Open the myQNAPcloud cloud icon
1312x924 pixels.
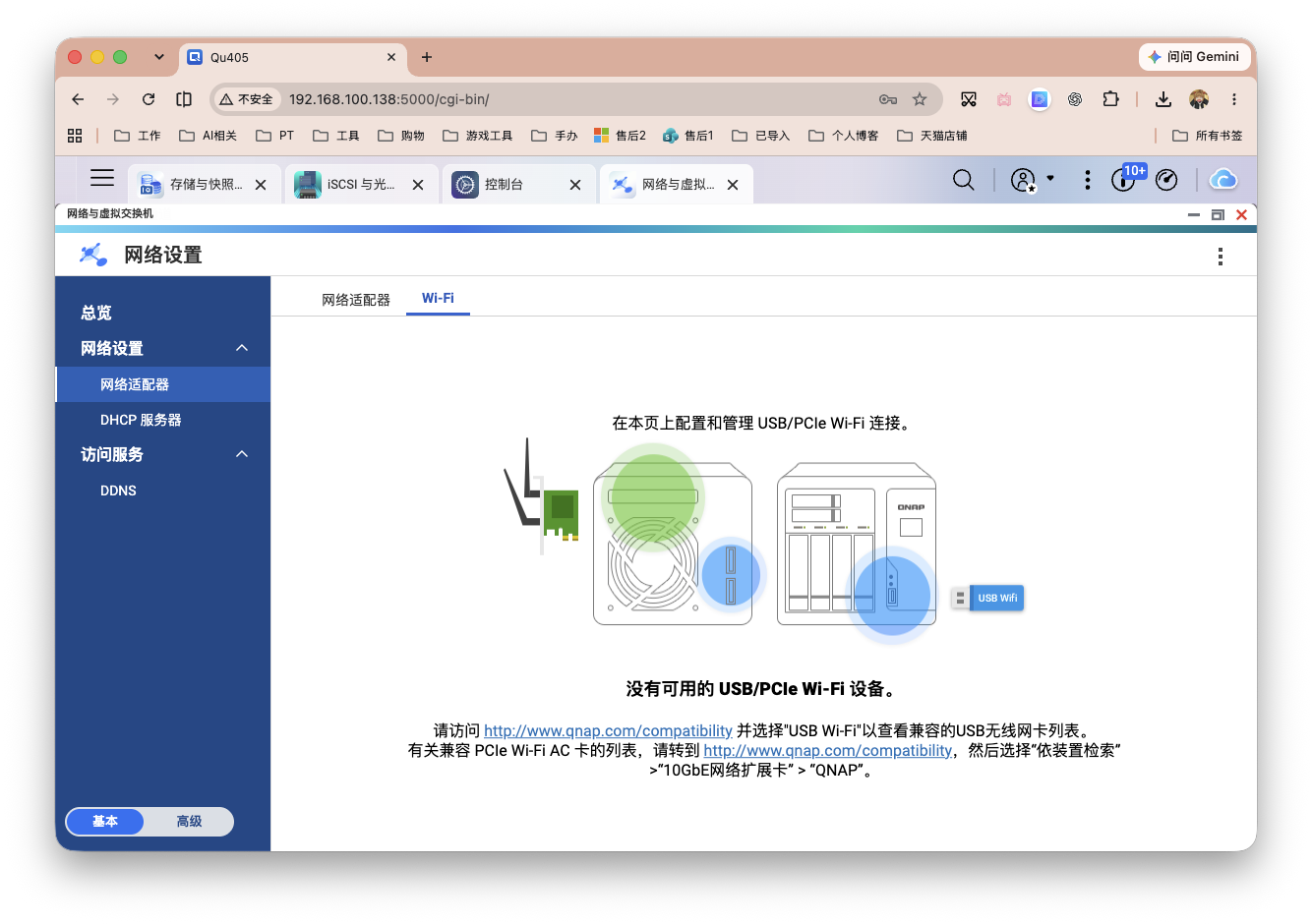pyautogui.click(x=1223, y=179)
